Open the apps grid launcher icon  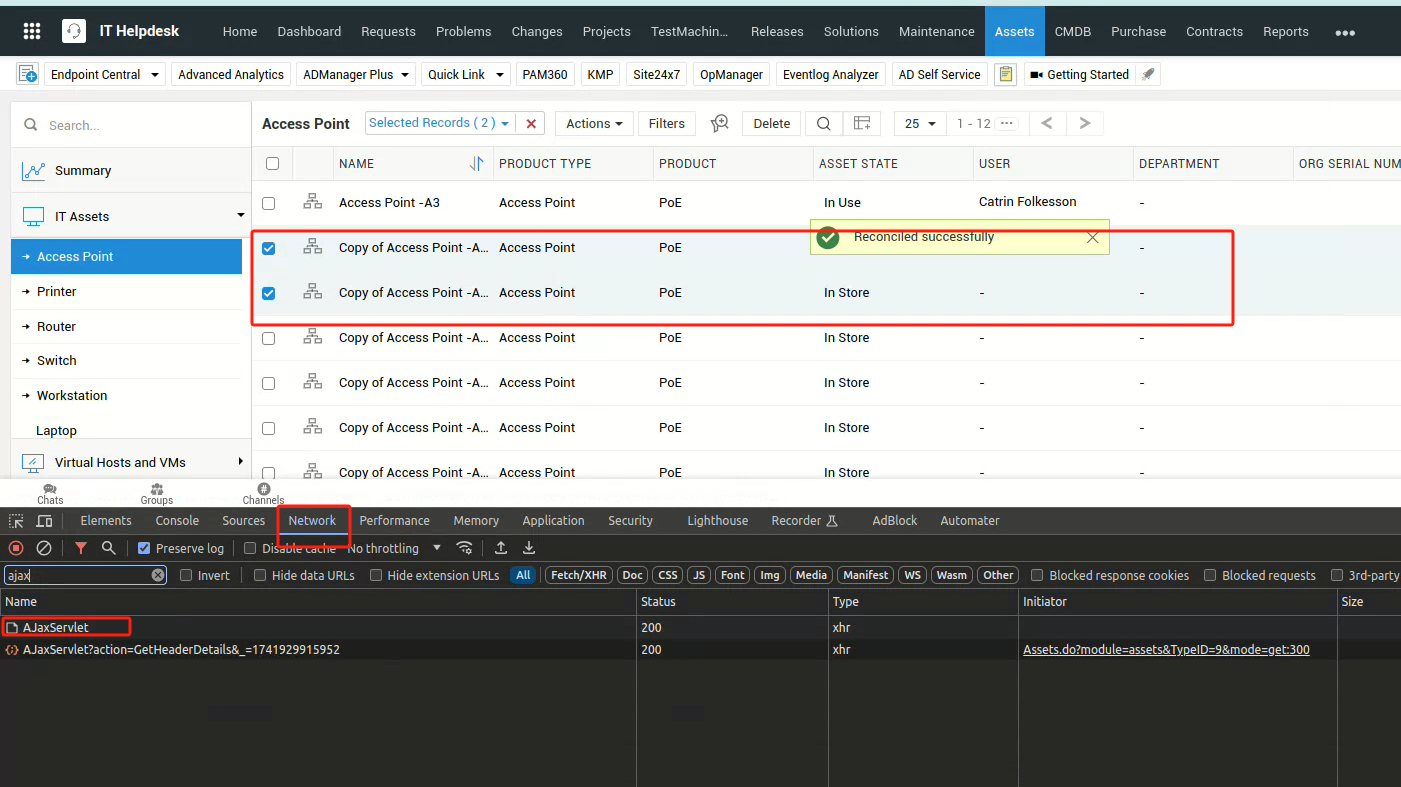pyautogui.click(x=32, y=31)
